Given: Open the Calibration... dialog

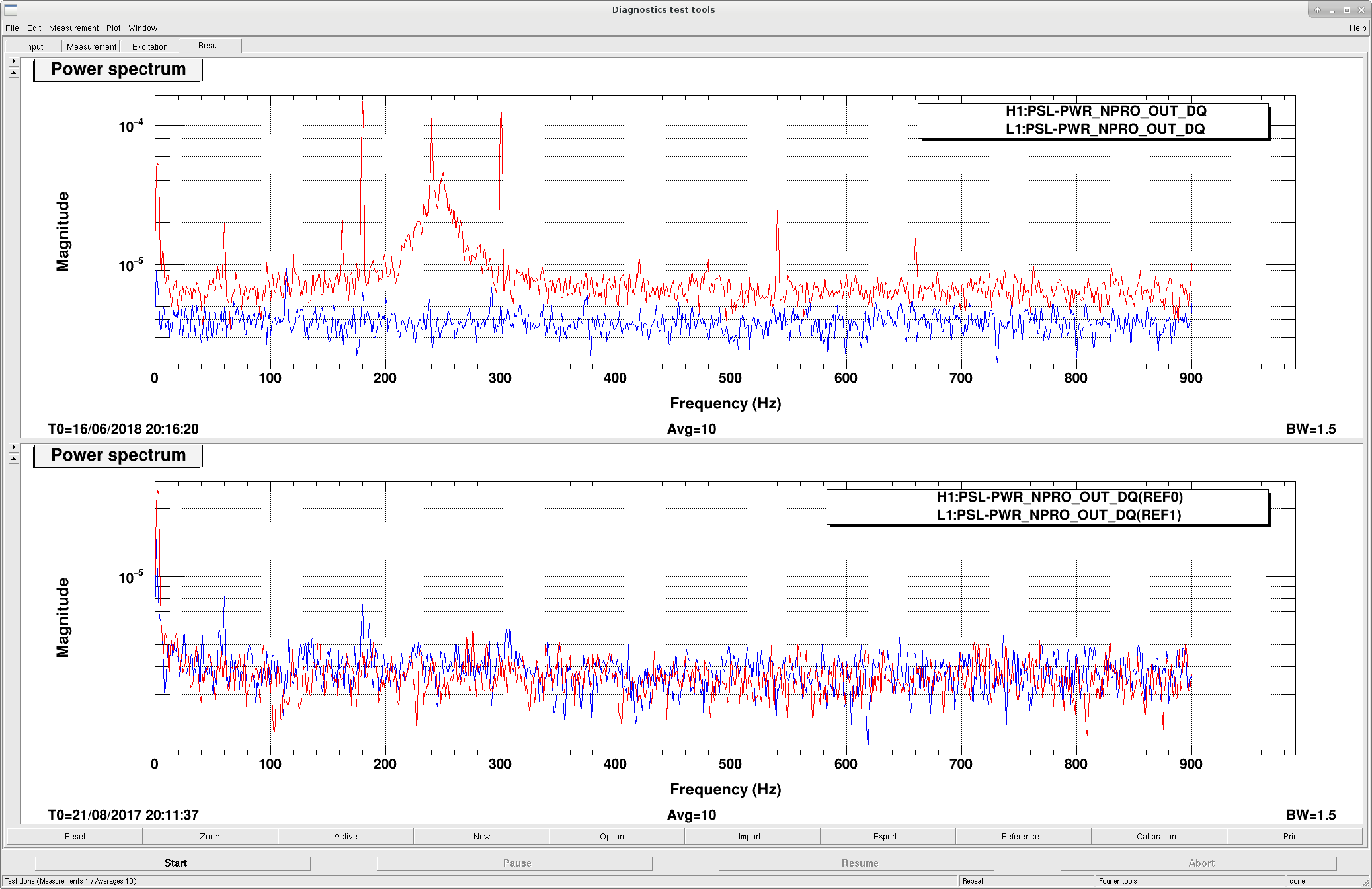Looking at the screenshot, I should (x=1158, y=836).
